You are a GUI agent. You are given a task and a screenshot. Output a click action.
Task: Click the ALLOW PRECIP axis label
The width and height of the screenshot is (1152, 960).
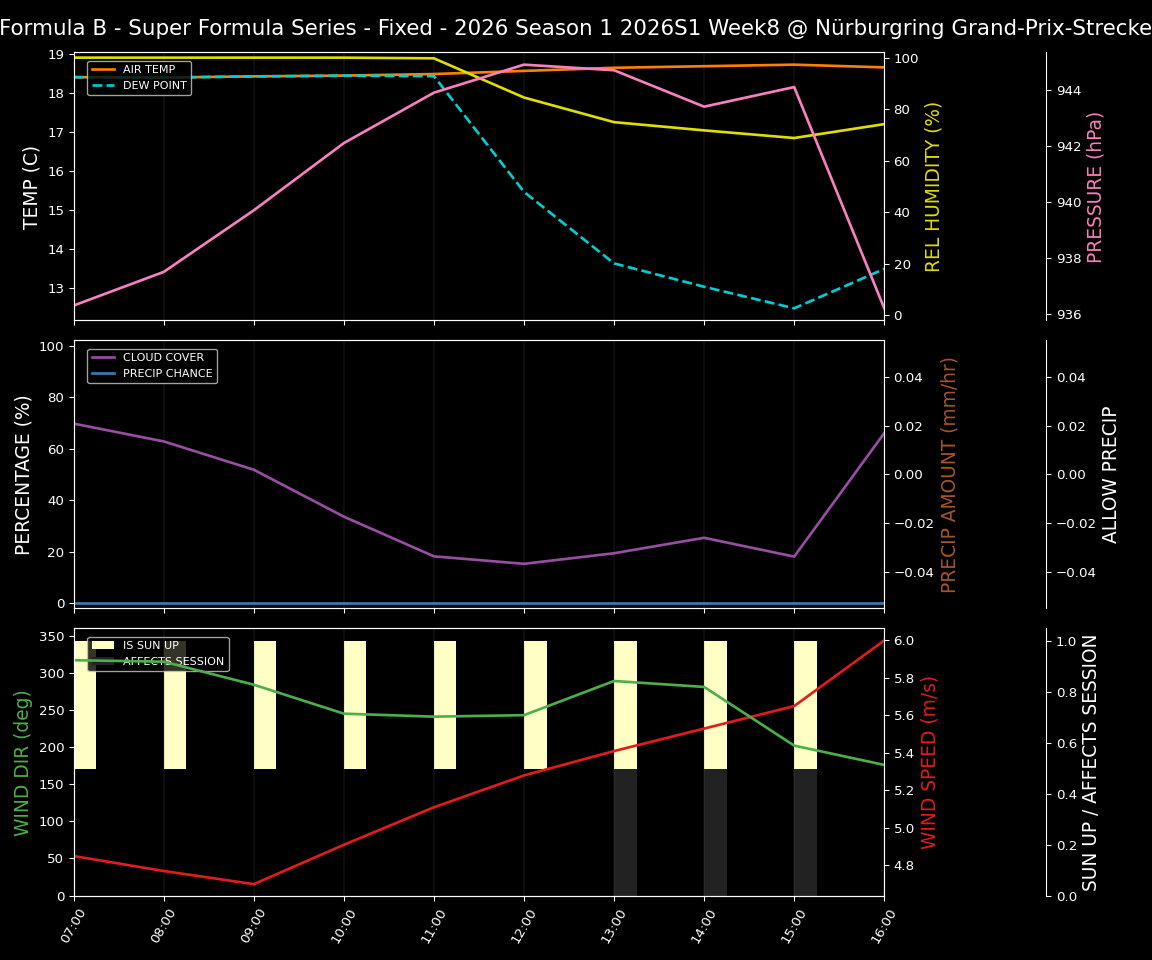click(1109, 474)
